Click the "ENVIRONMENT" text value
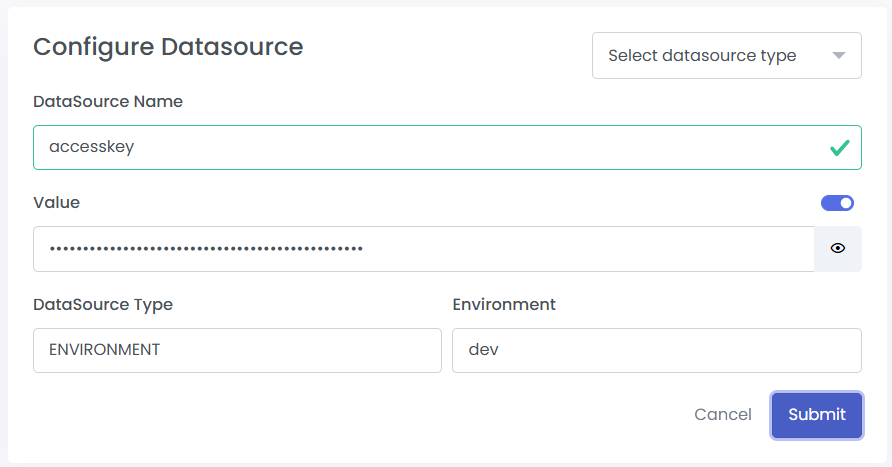 (x=104, y=351)
